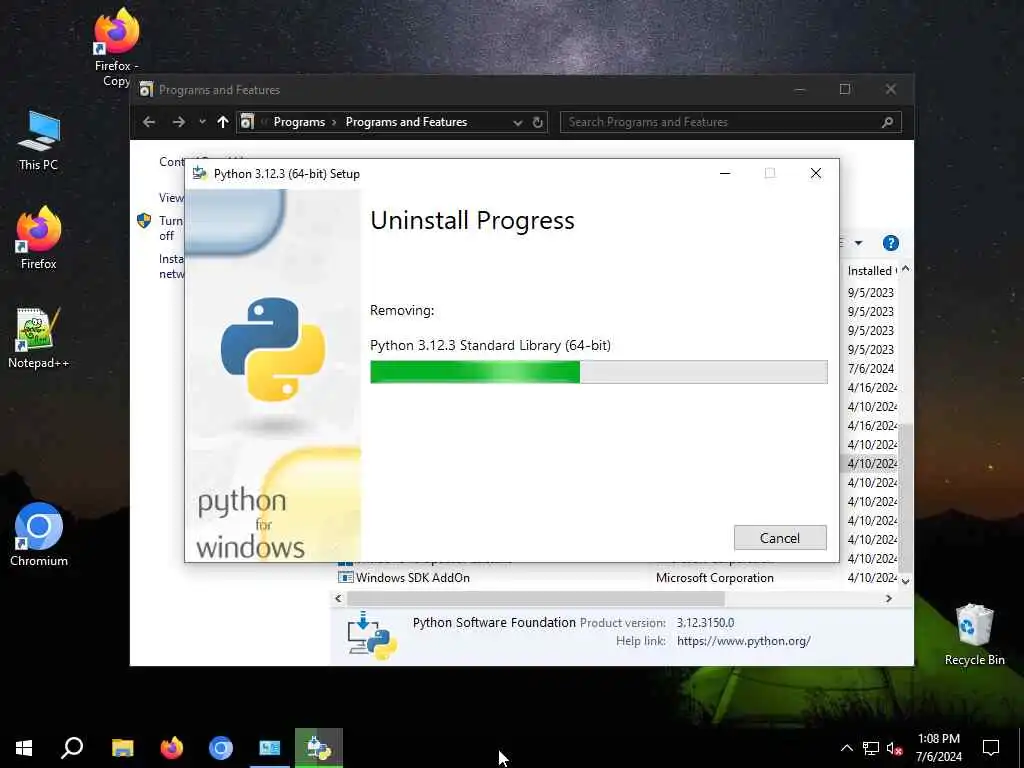The height and width of the screenshot is (768, 1024).
Task: Open view options dropdown arrow
Action: coord(858,243)
